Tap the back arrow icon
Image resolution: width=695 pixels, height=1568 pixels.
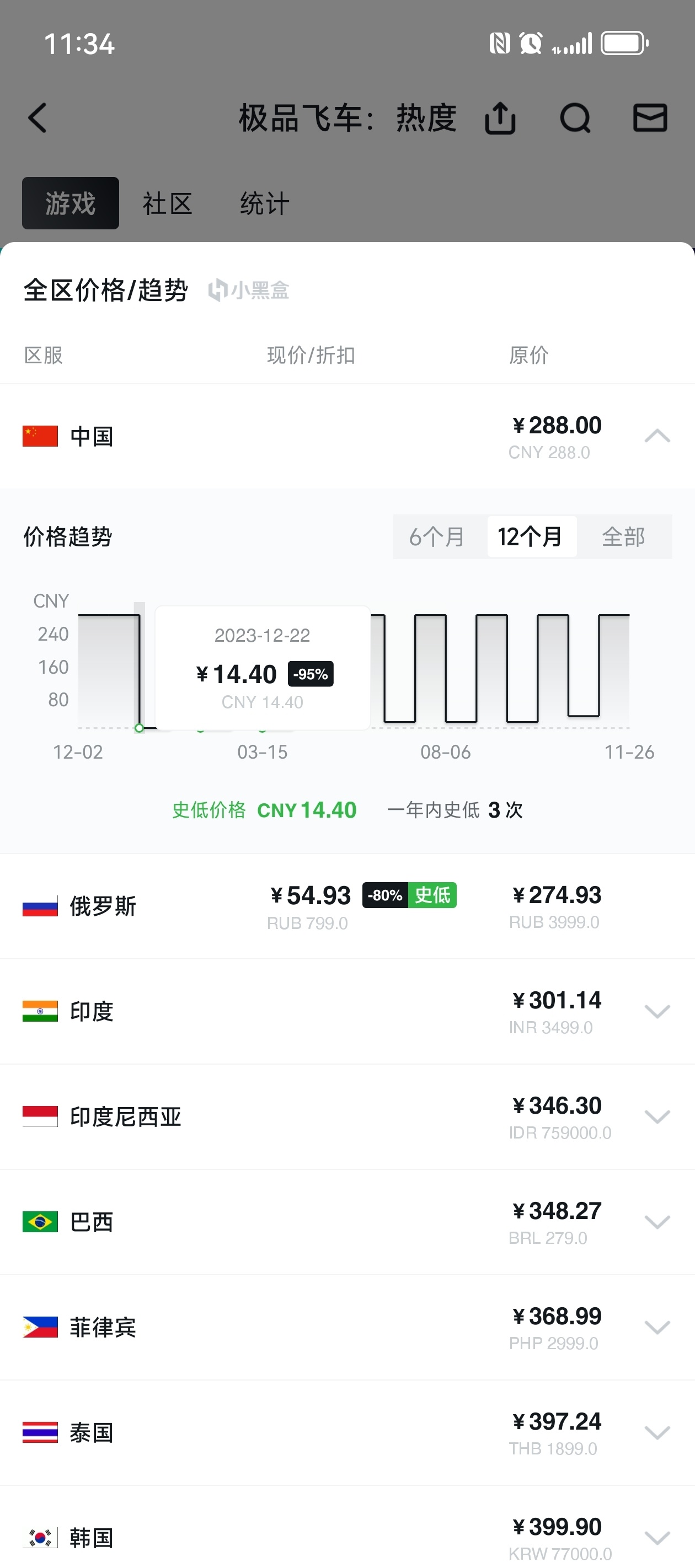[x=38, y=117]
